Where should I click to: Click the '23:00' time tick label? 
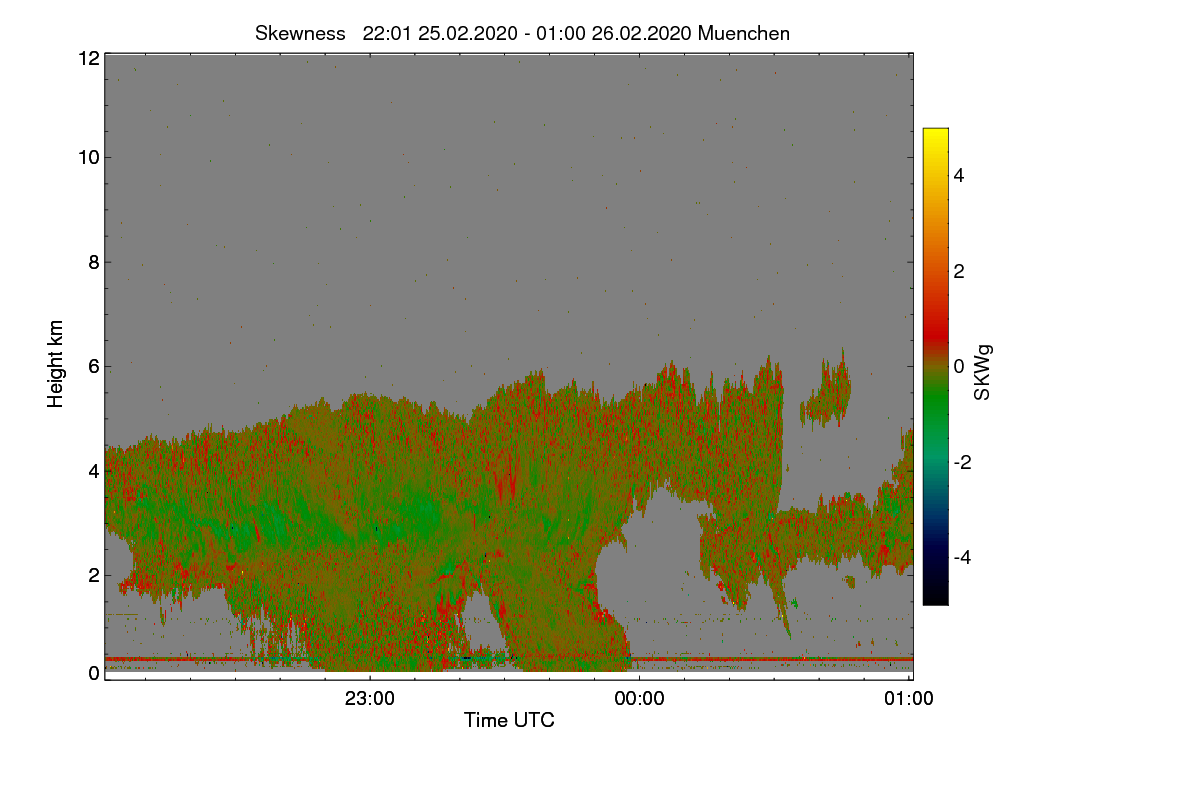coord(369,699)
